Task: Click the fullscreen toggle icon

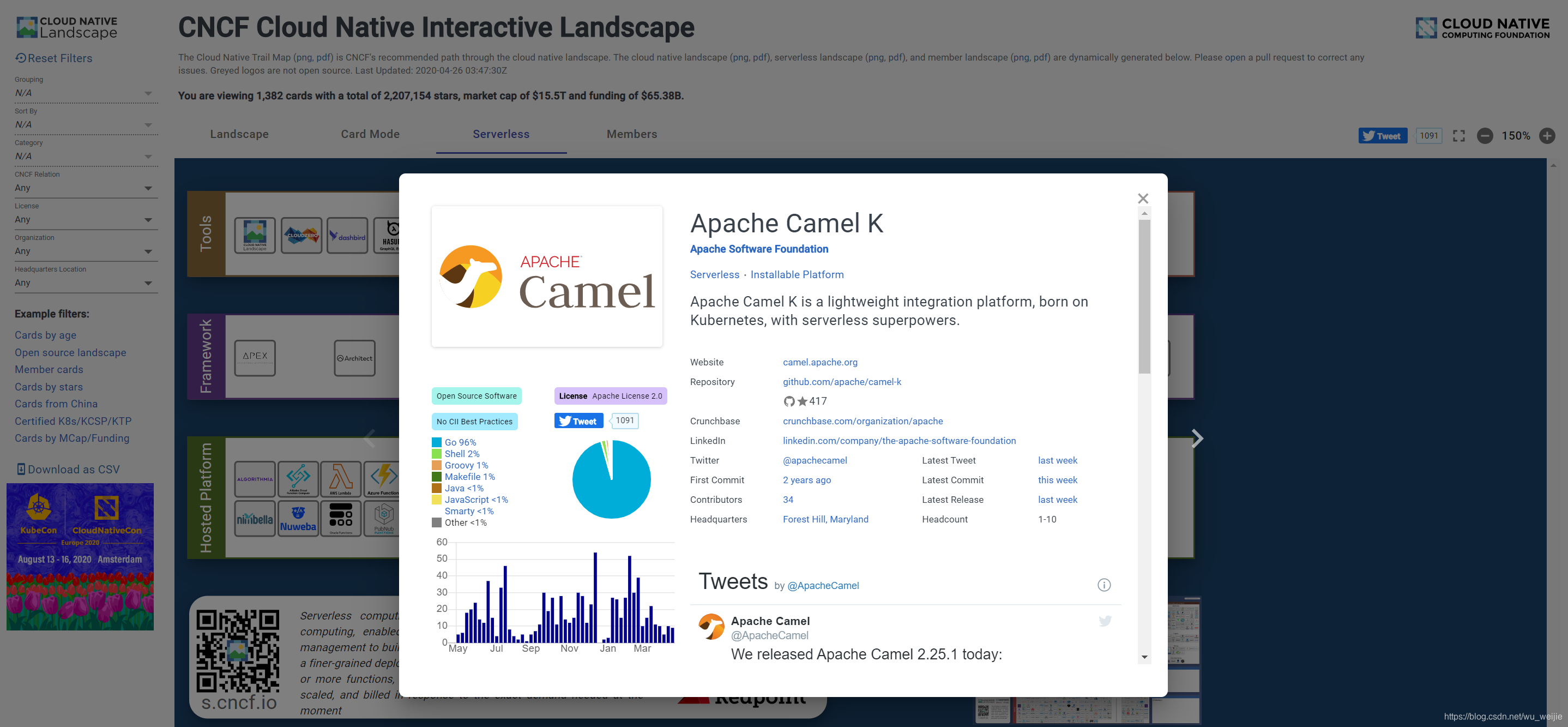Action: coord(1458,136)
